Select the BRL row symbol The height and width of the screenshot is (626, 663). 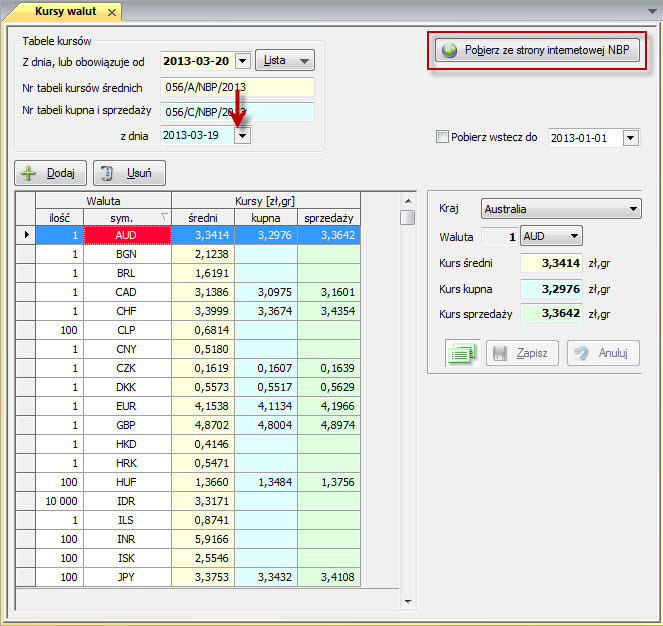click(128, 273)
